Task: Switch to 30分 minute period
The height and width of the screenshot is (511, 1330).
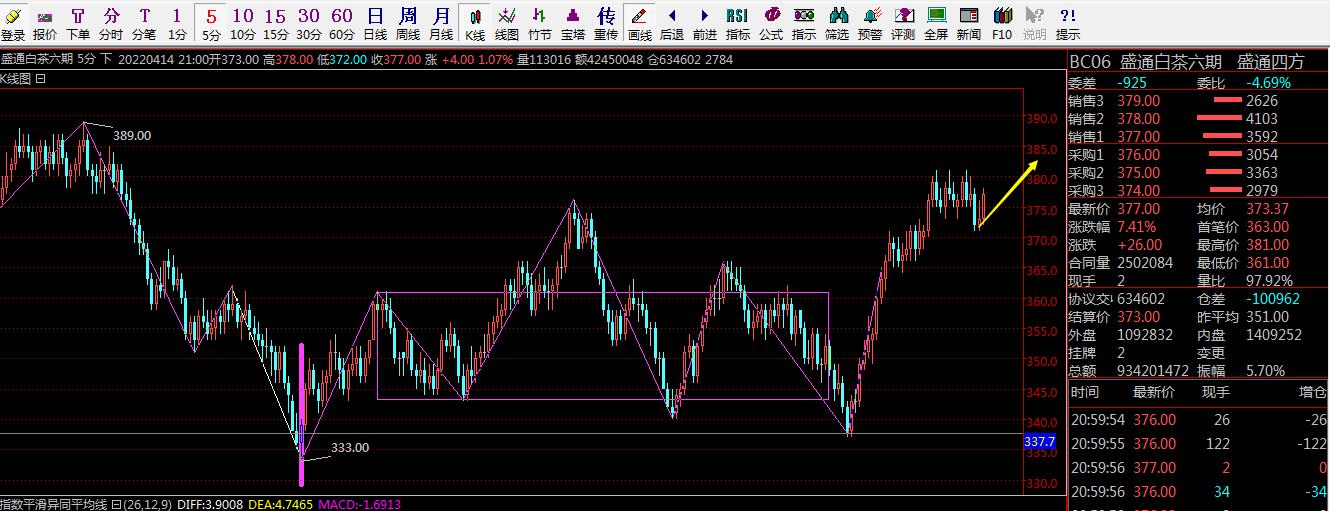Action: [x=309, y=23]
